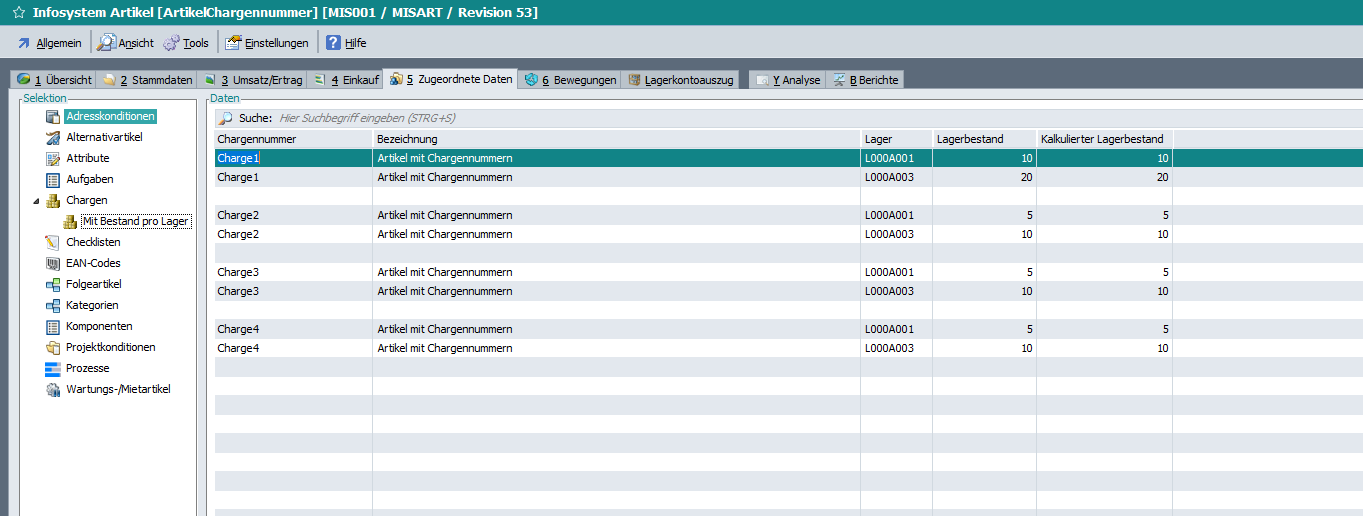Screen dimensions: 1363x516
Task: Collapse the Chargen tree node
Action: click(37, 201)
